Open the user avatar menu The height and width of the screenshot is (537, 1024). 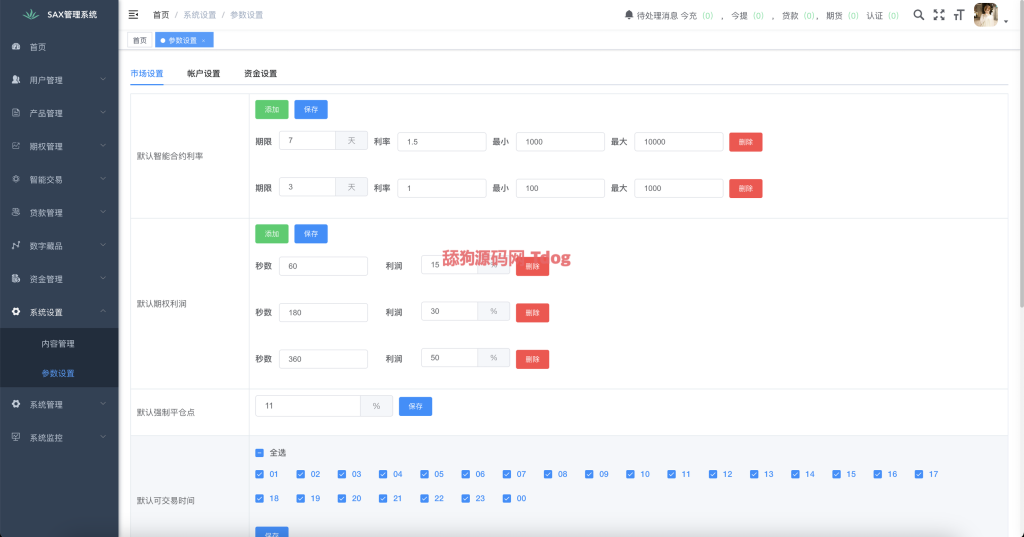click(988, 15)
